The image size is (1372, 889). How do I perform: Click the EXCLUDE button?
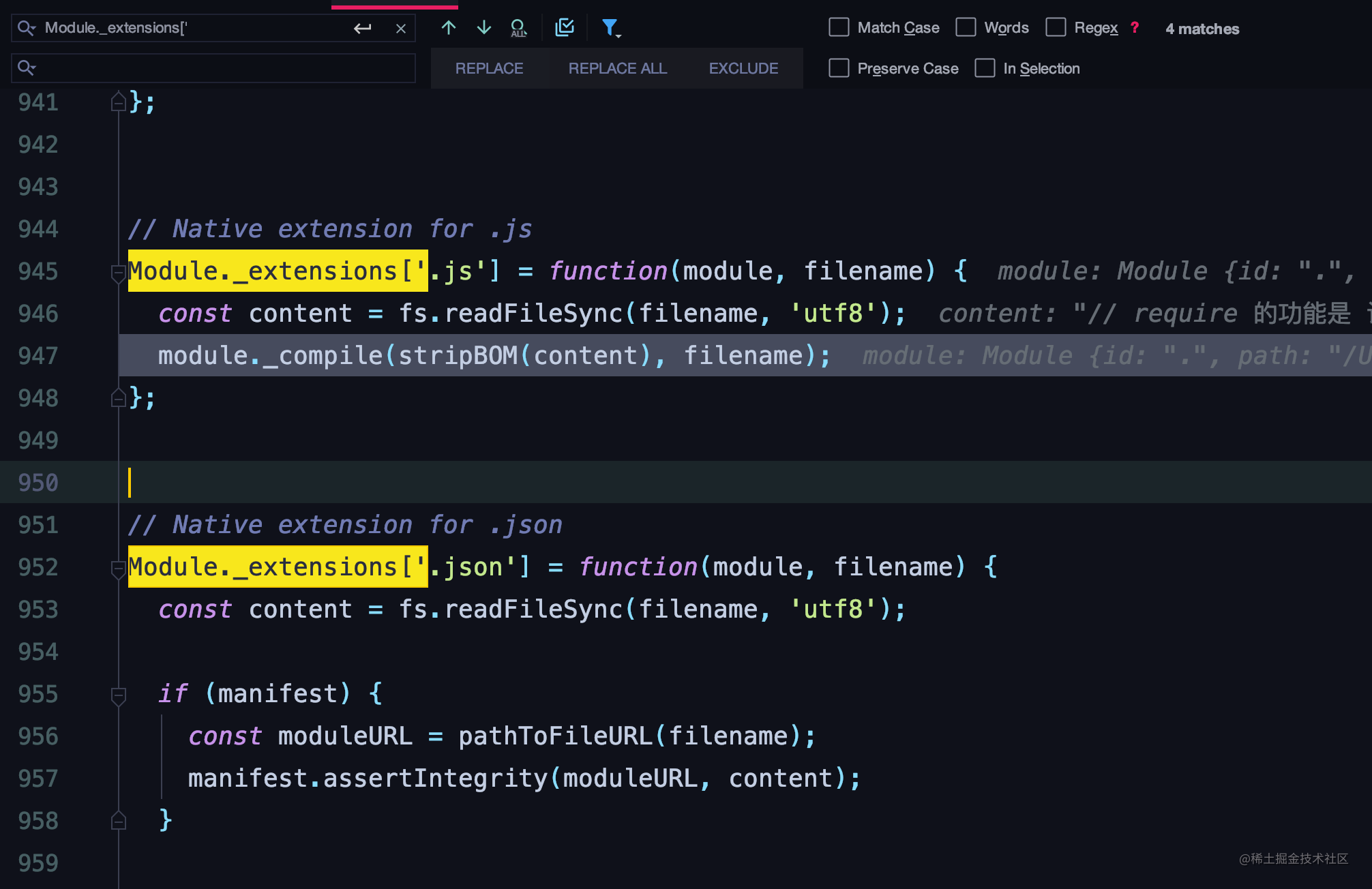coord(743,68)
